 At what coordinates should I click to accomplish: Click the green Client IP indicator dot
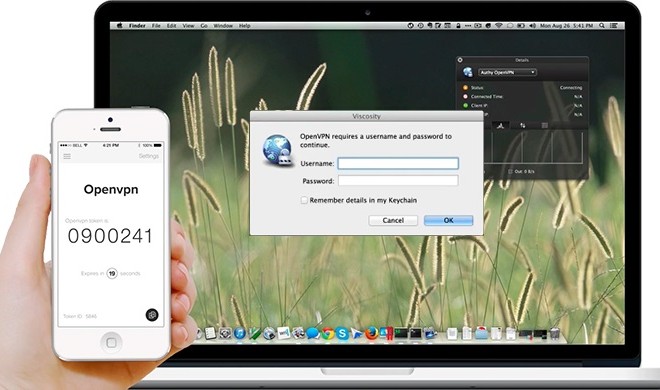pos(465,105)
